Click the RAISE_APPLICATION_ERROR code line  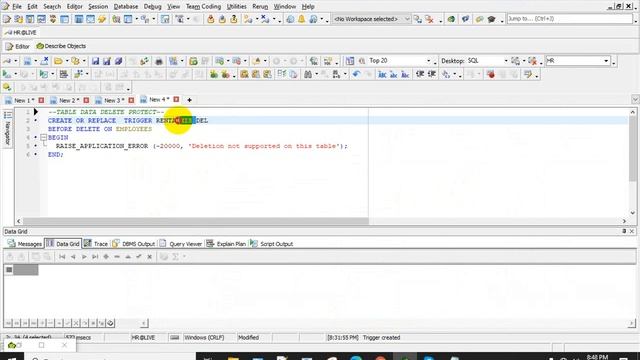202,146
